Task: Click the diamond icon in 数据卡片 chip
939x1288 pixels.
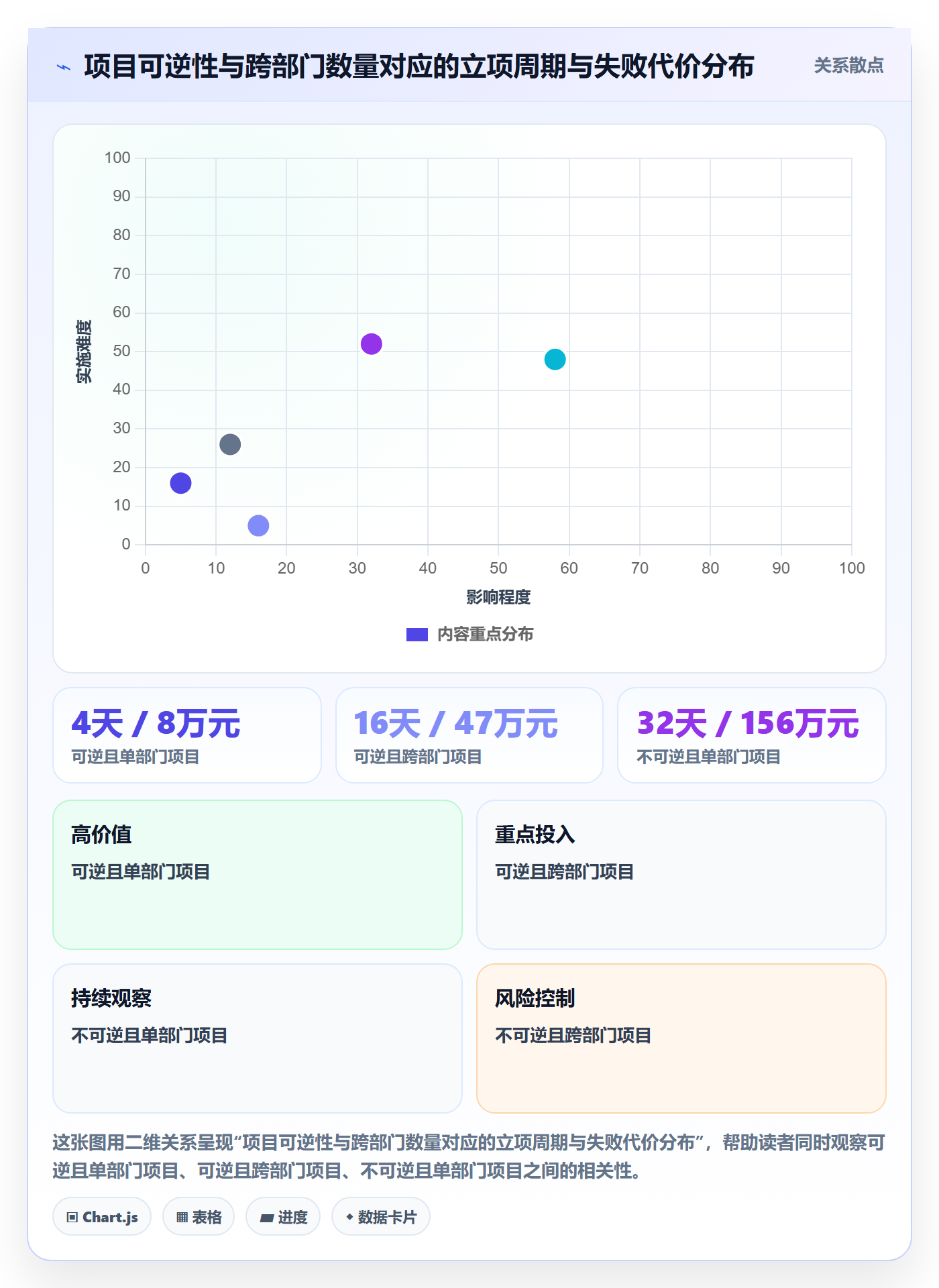Action: pyautogui.click(x=349, y=1217)
